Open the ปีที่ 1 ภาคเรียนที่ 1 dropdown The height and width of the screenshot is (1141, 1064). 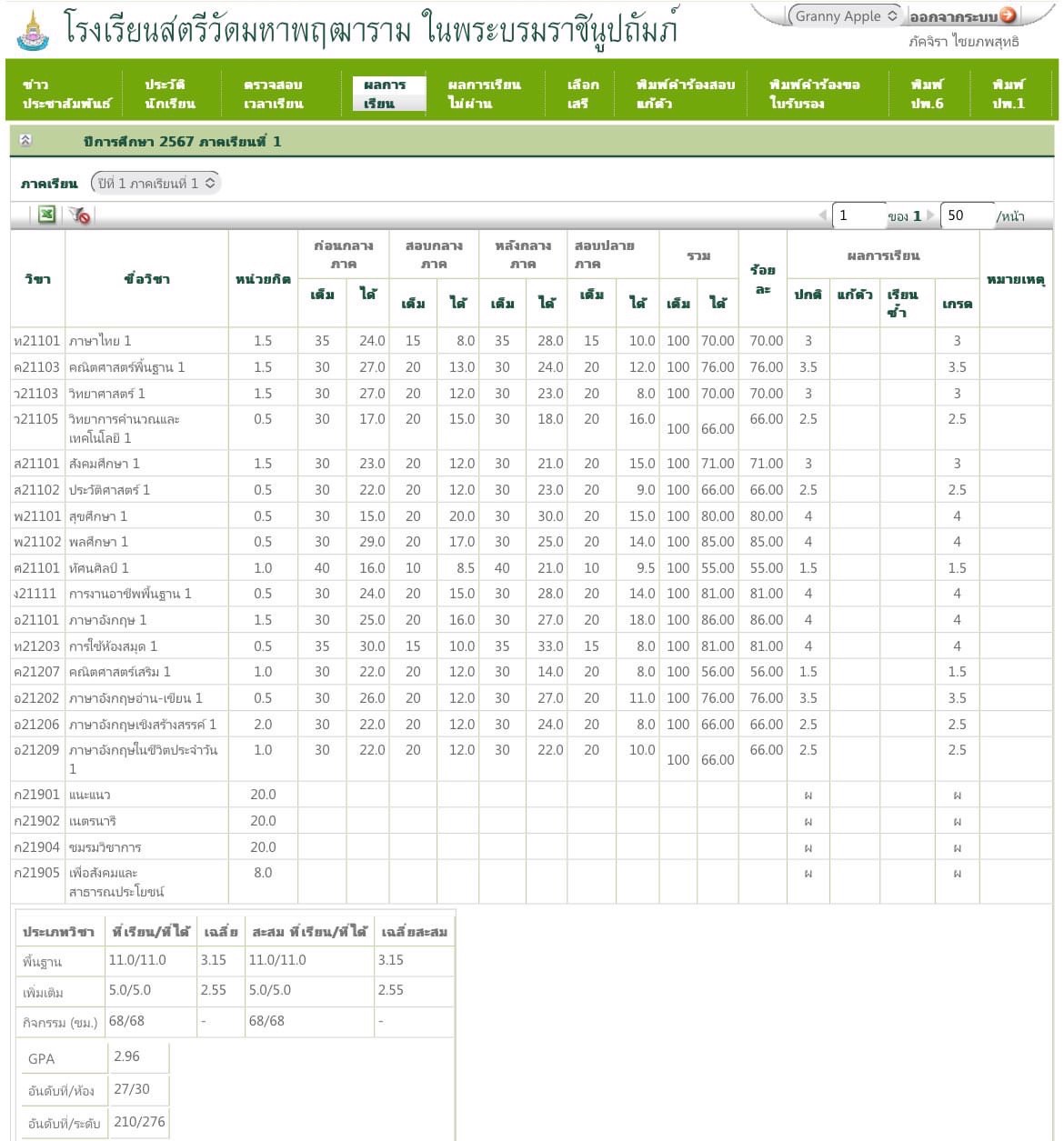[x=156, y=183]
